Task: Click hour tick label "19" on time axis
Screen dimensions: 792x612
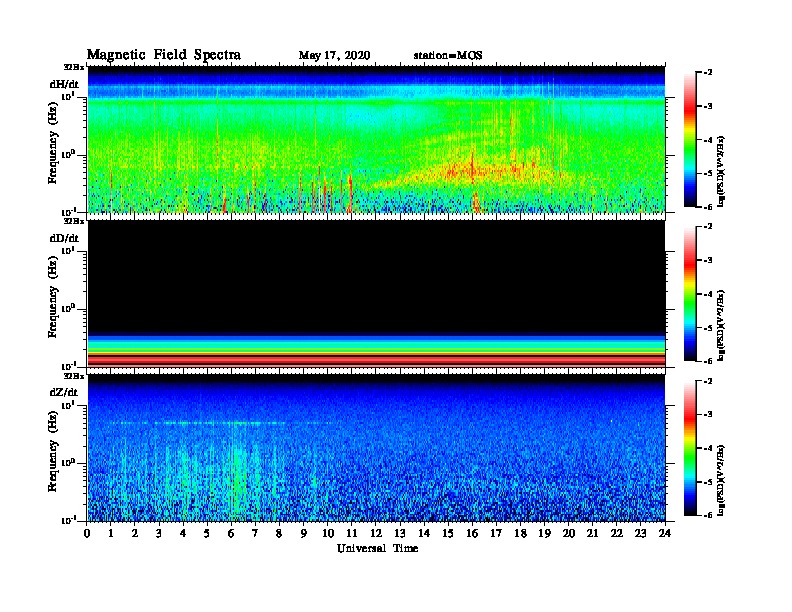Action: coord(544,533)
